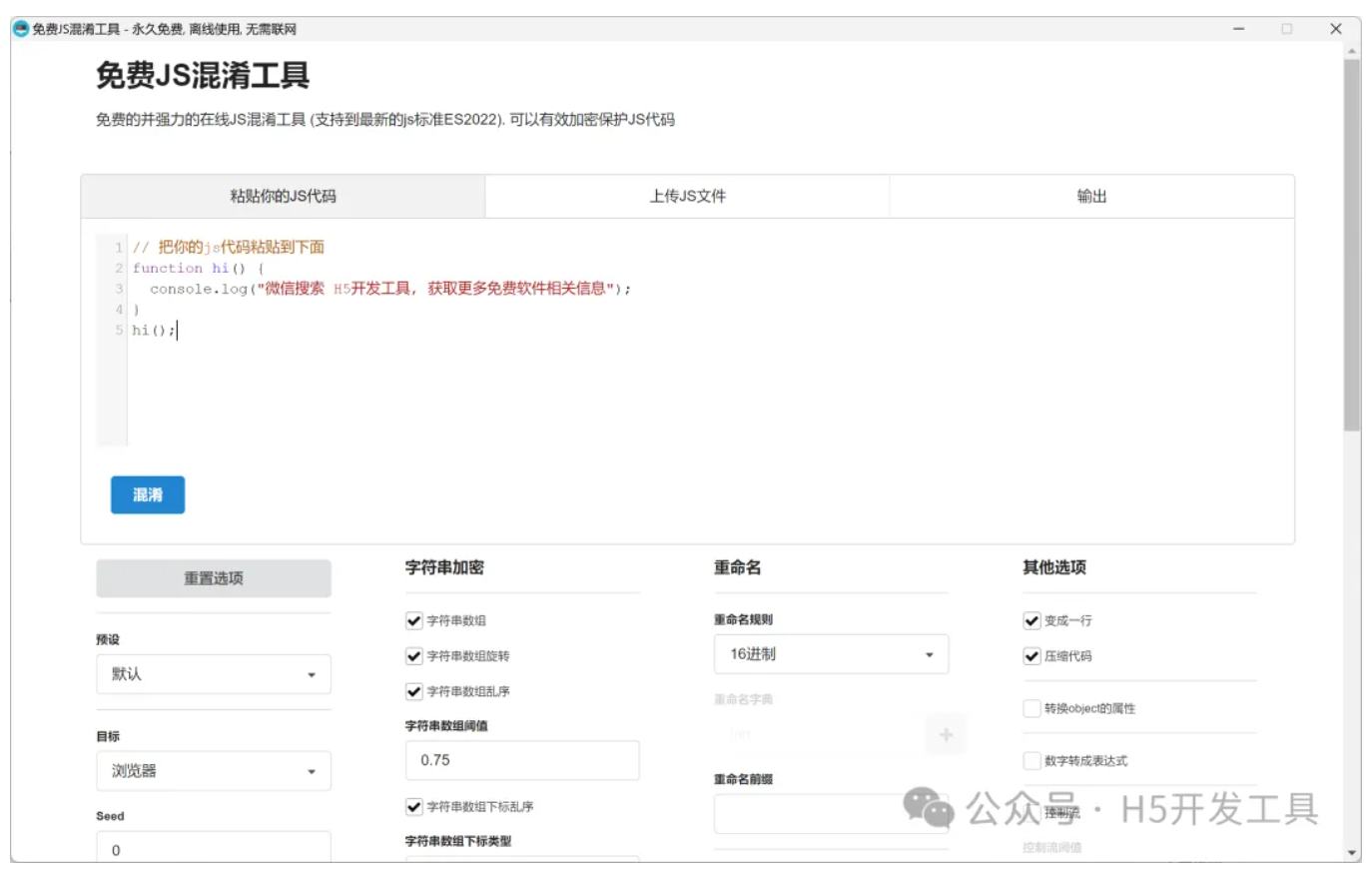1372x875 pixels.
Task: Open the 上传JS文件 tab
Action: [687, 196]
